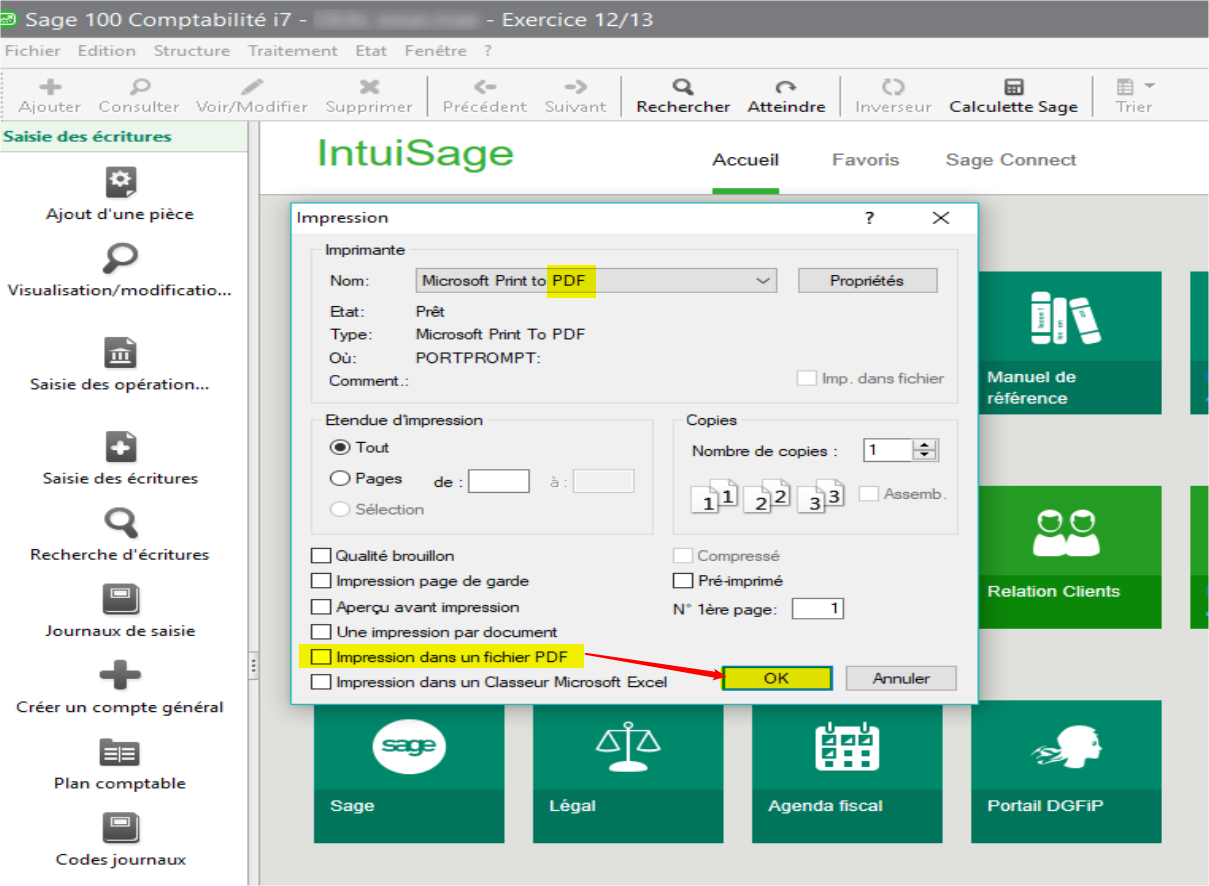Increase Nombre de copies with spinner
This screenshot has width=1209, height=886.
tap(926, 446)
